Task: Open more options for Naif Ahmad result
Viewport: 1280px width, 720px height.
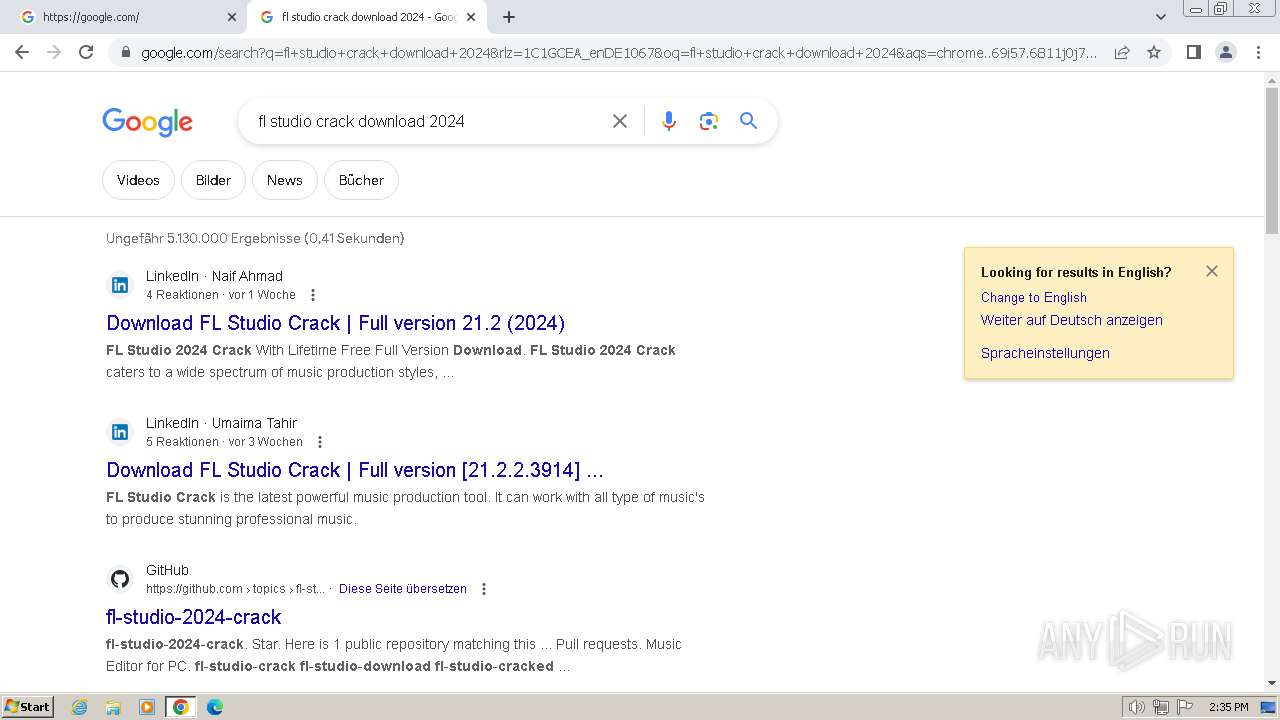Action: (x=313, y=295)
